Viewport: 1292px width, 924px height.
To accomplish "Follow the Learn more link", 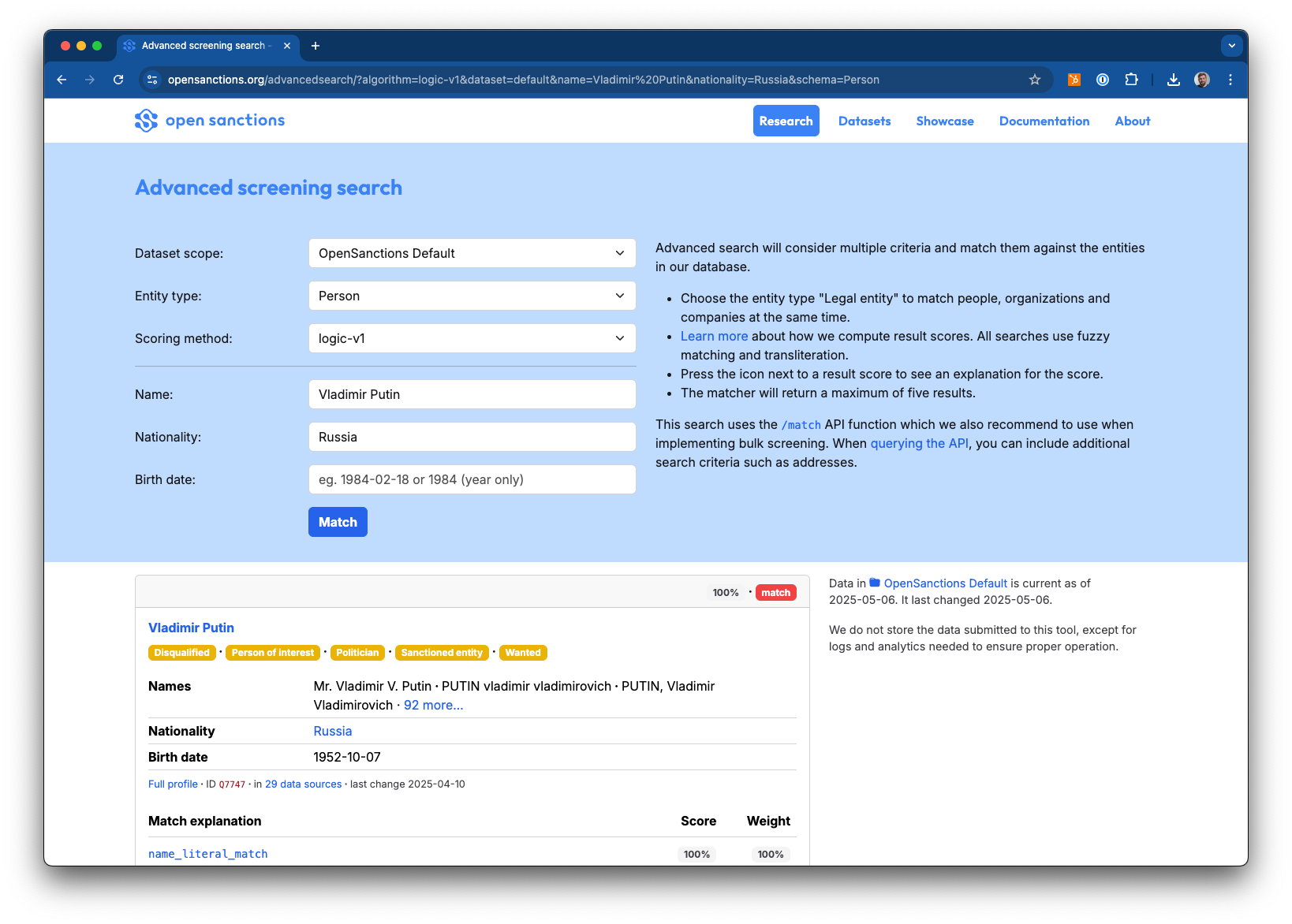I will (x=714, y=336).
